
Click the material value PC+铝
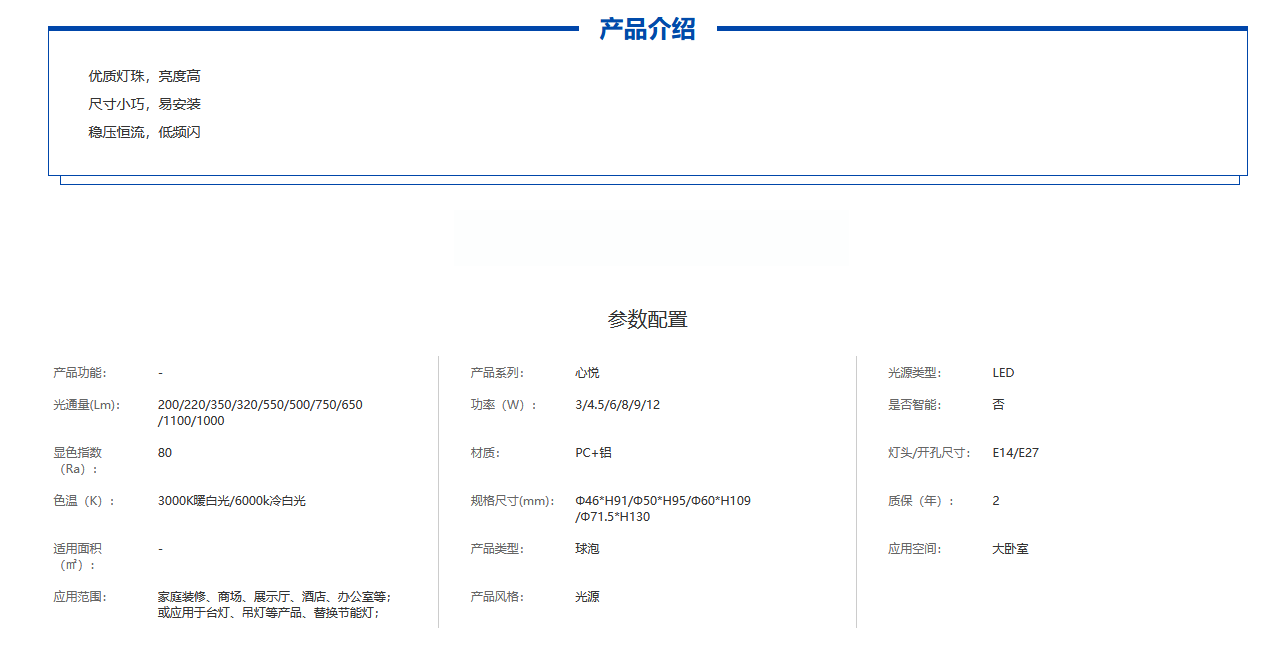pos(593,453)
